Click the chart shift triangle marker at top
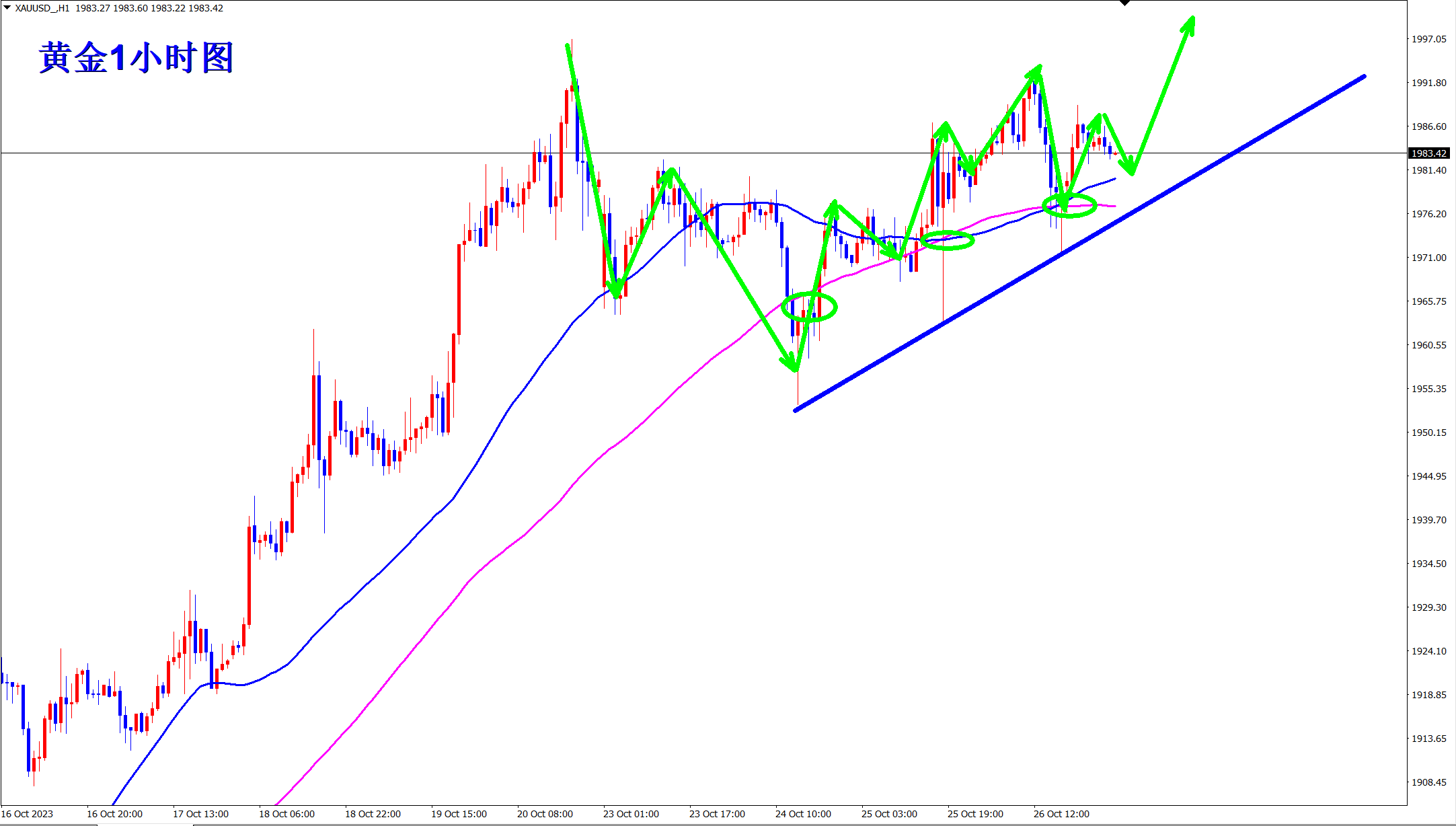The width and height of the screenshot is (1456, 826). pyautogui.click(x=1124, y=3)
